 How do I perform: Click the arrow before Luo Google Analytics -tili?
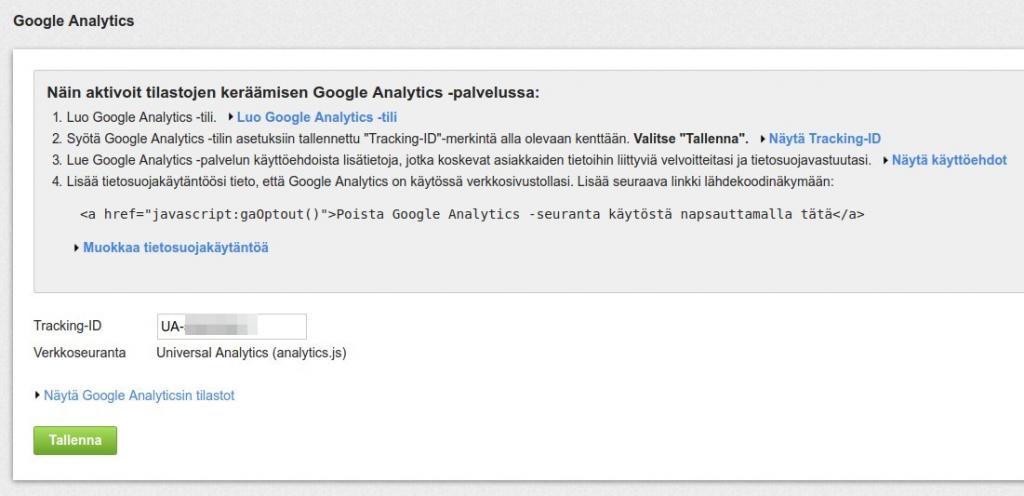231,117
